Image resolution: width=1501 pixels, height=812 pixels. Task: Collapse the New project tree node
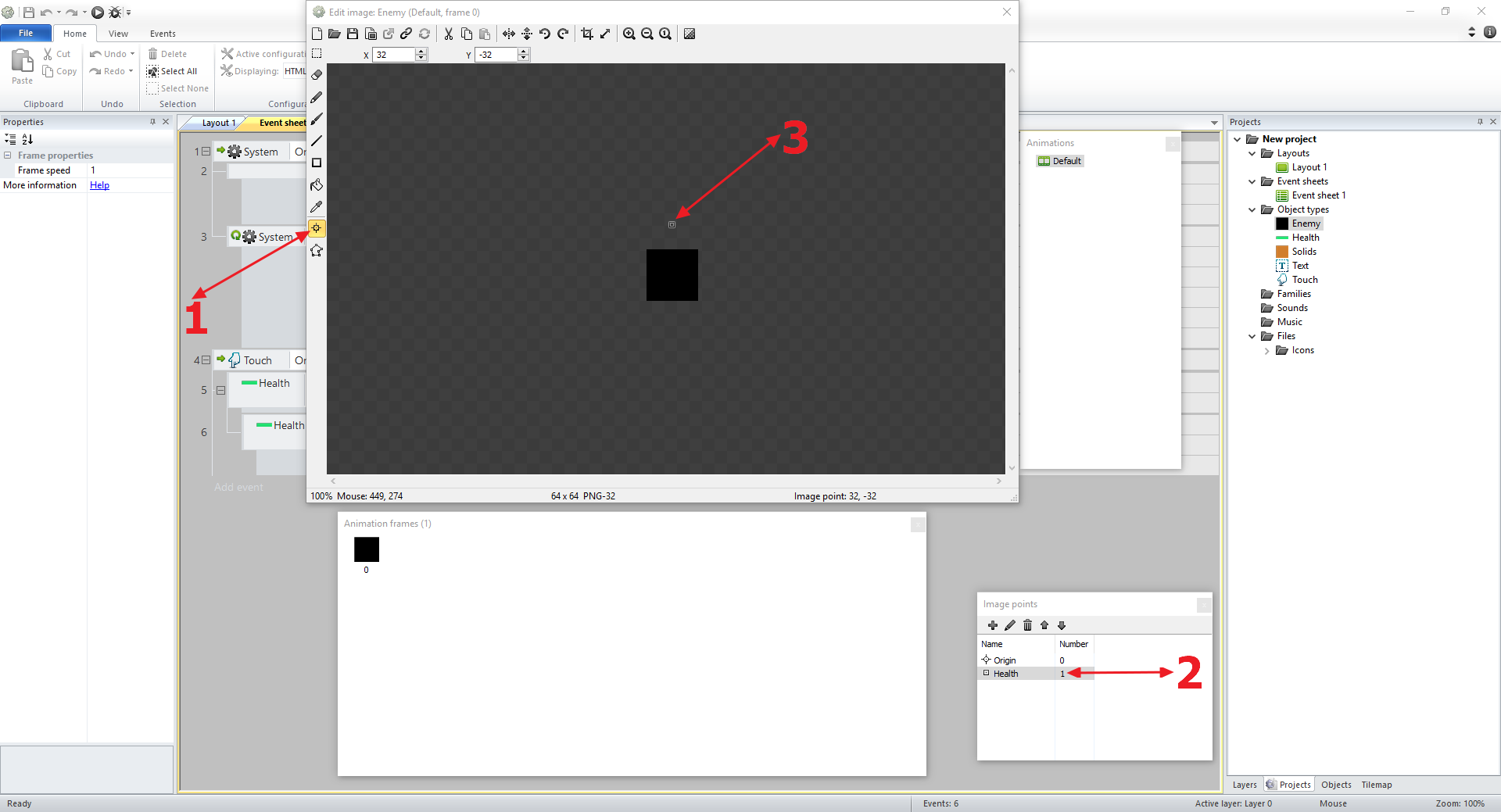tap(1238, 139)
